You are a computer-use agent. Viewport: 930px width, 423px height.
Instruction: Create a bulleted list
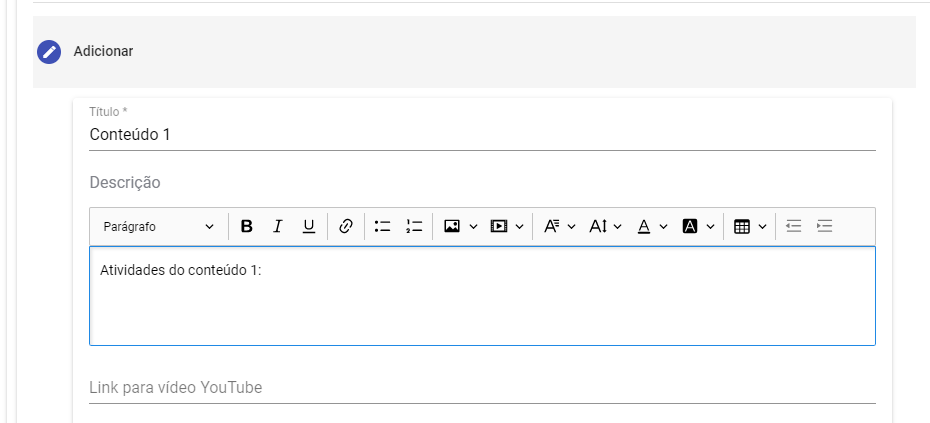coord(383,227)
